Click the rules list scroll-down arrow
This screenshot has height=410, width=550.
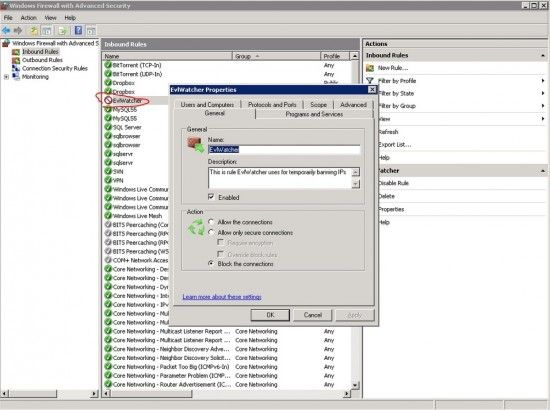pos(355,385)
